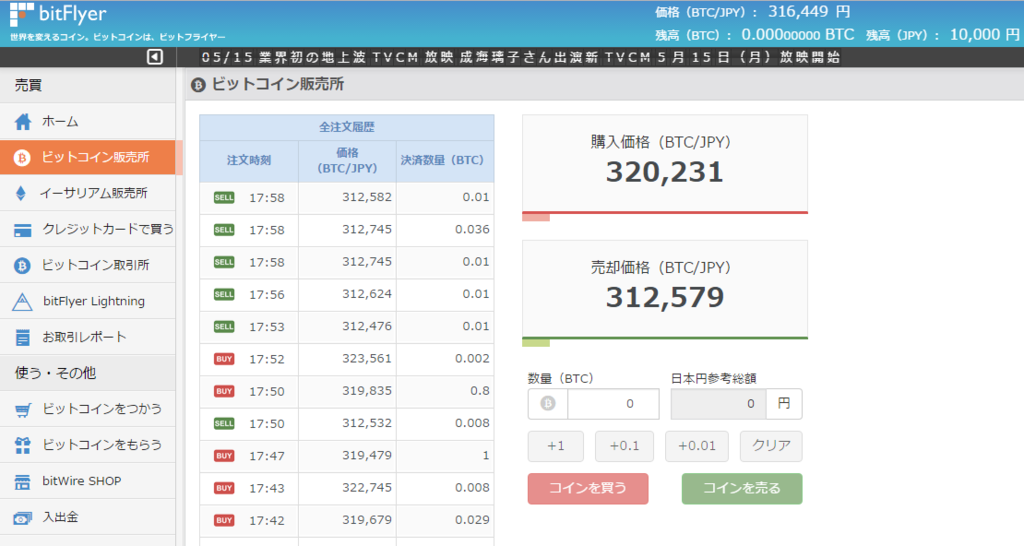The height and width of the screenshot is (546, 1024).
Task: Open イーサリアム販売所 menu item
Action: point(88,193)
